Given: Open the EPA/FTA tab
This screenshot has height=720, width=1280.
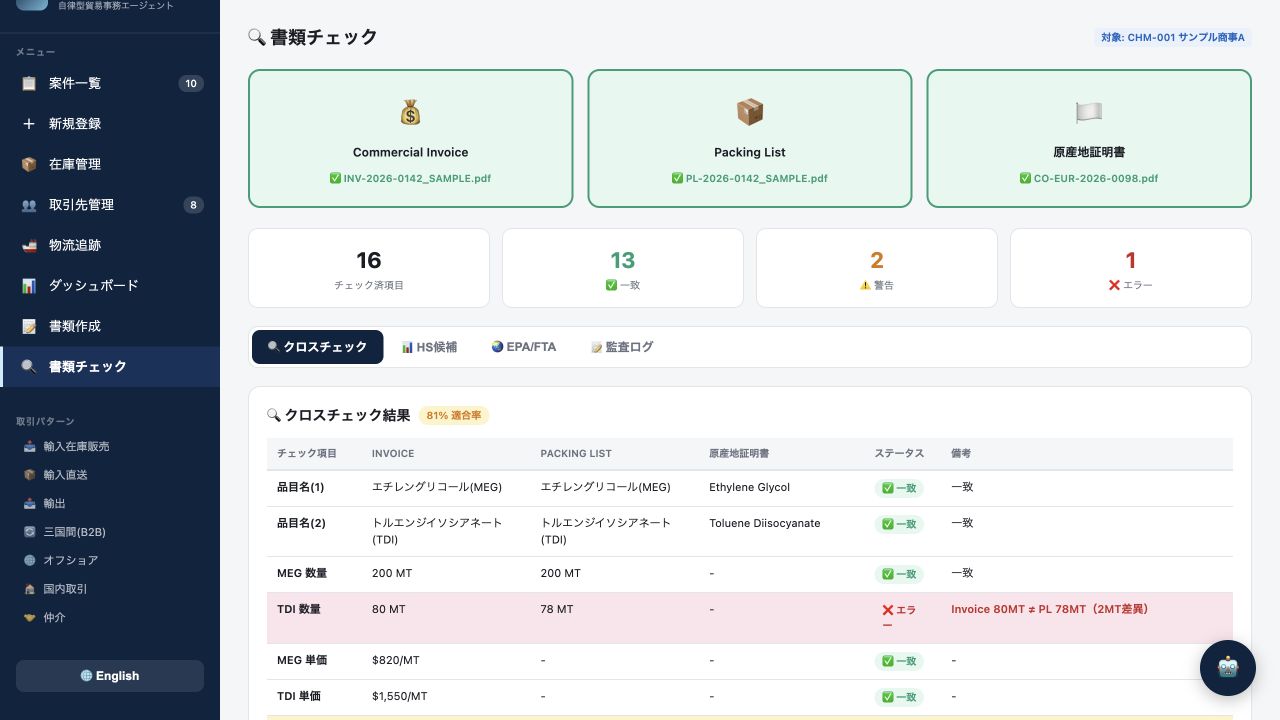Looking at the screenshot, I should click(x=524, y=347).
